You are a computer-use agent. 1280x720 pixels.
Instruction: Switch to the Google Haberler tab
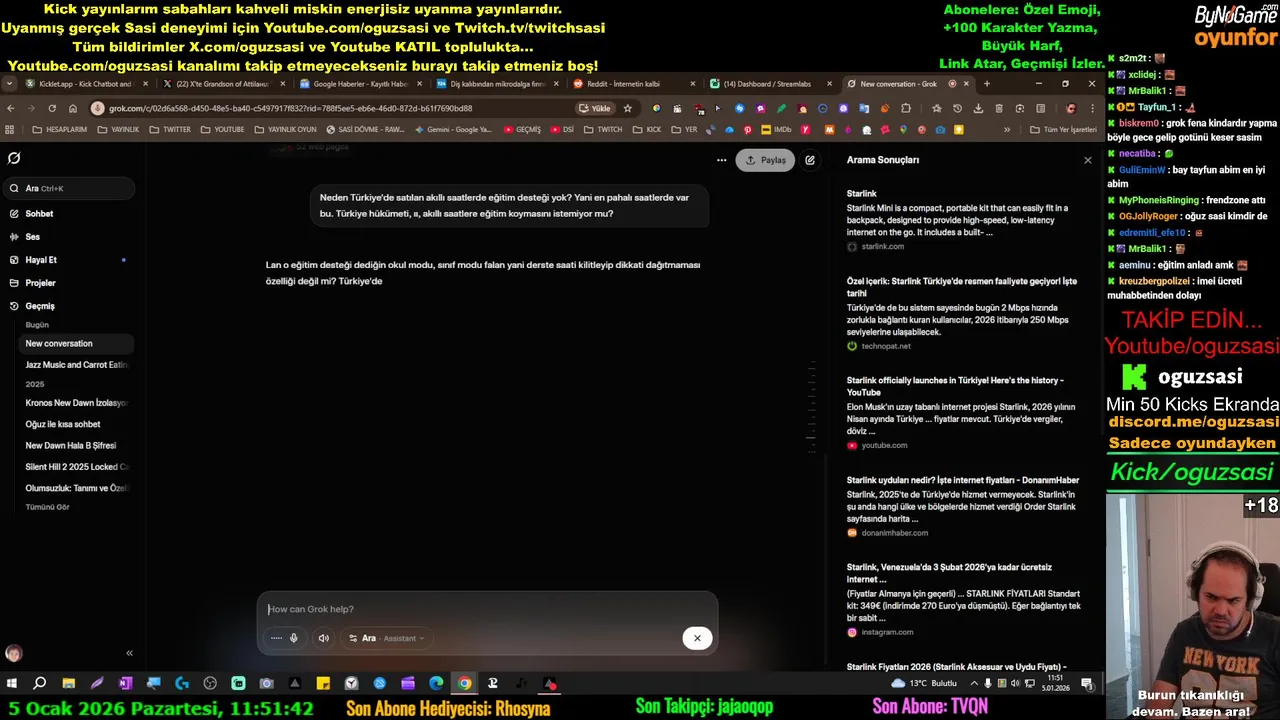360,84
